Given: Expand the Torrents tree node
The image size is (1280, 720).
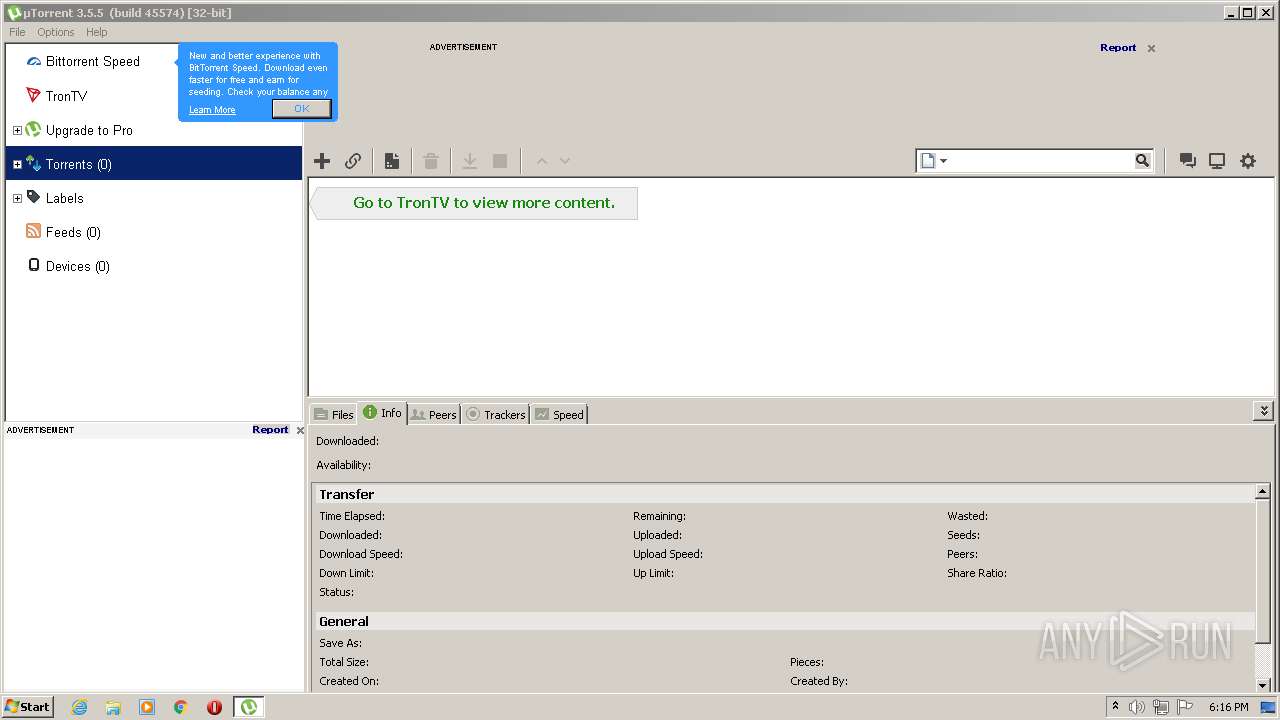Looking at the screenshot, I should pos(17,164).
